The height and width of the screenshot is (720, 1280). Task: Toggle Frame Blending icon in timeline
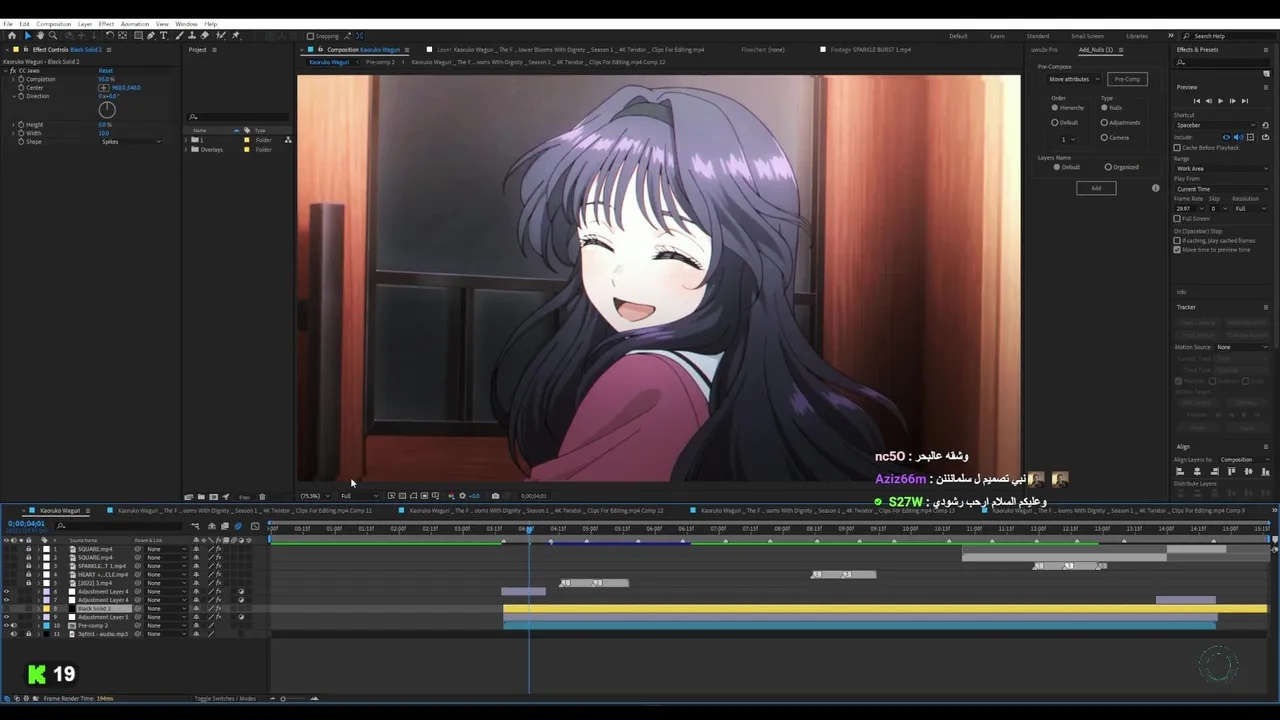pos(225,526)
